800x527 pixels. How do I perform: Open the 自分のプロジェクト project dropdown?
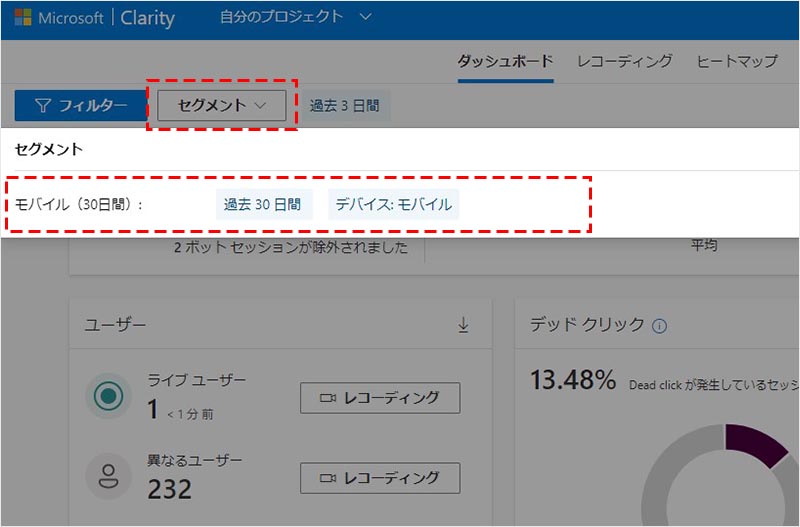294,17
